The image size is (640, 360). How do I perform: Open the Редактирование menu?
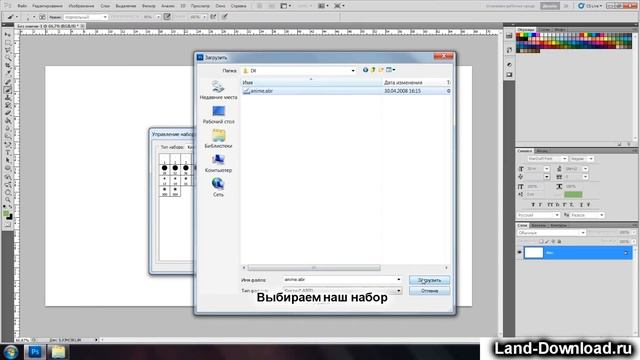pyautogui.click(x=47, y=6)
